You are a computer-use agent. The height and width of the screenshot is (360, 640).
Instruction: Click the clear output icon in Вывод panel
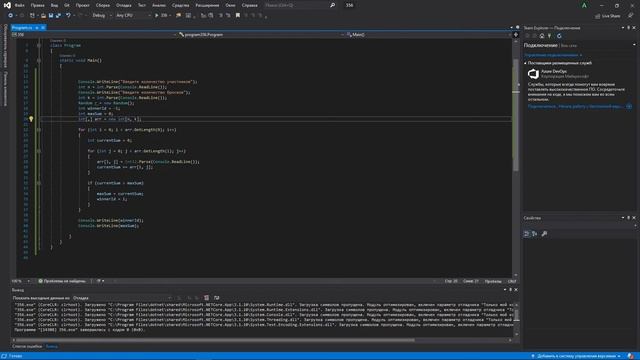(207, 298)
